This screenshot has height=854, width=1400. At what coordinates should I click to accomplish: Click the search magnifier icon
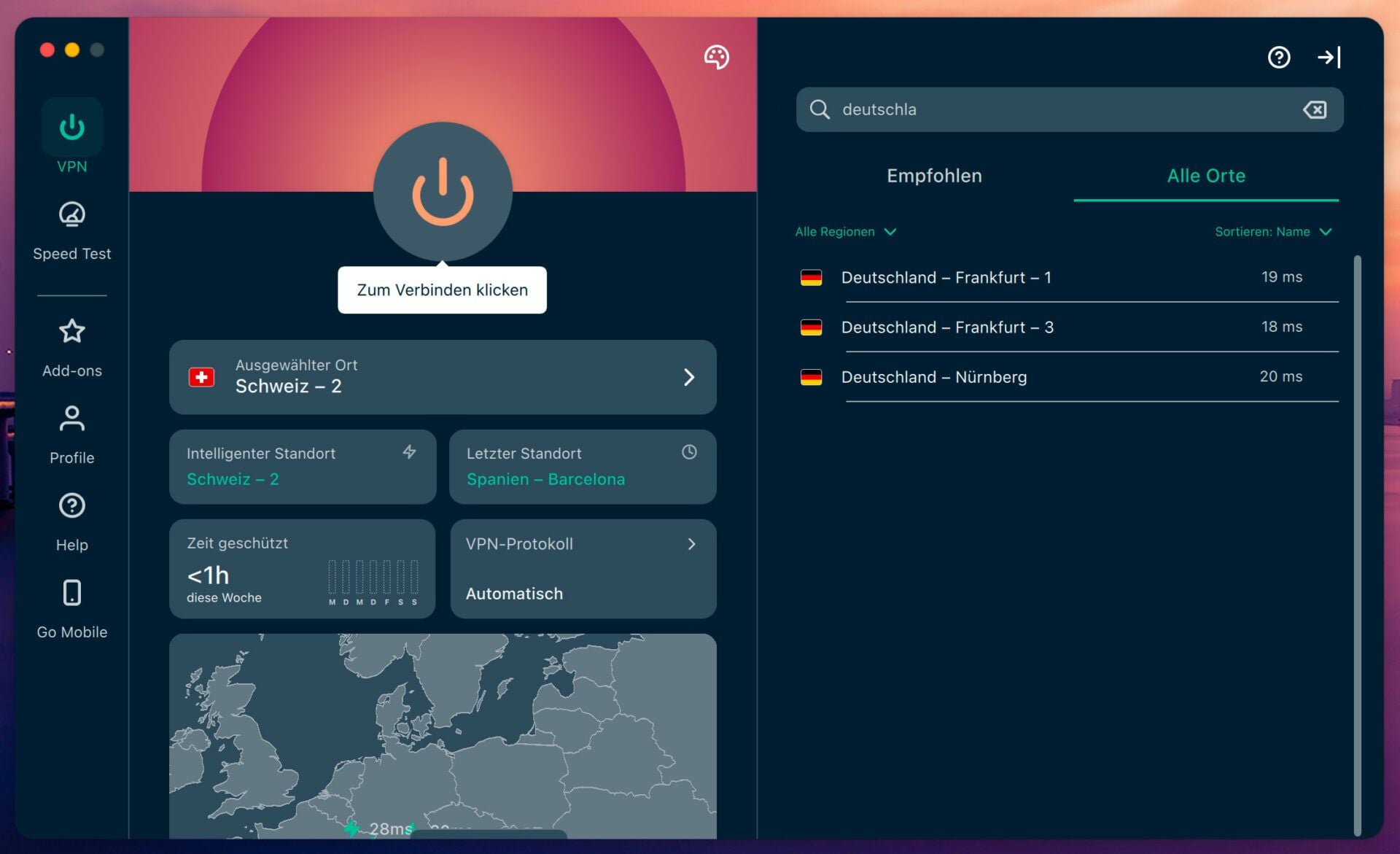tap(820, 109)
